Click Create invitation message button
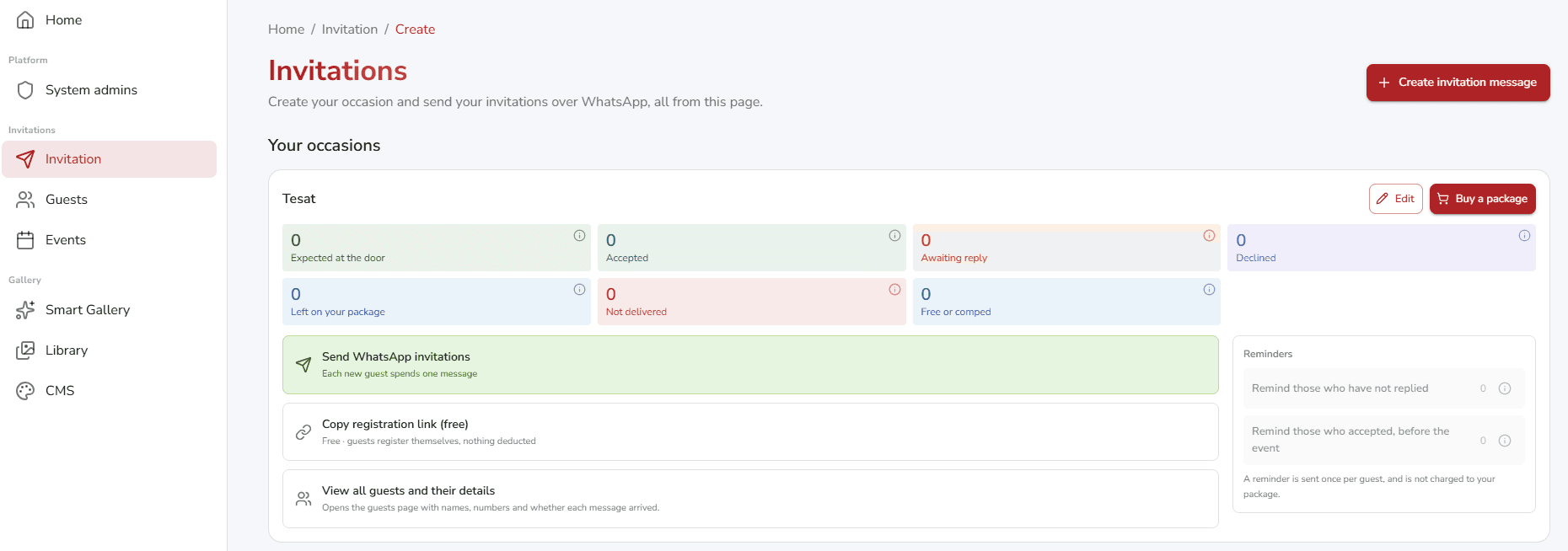Viewport: 1568px width, 551px height. click(x=1458, y=83)
